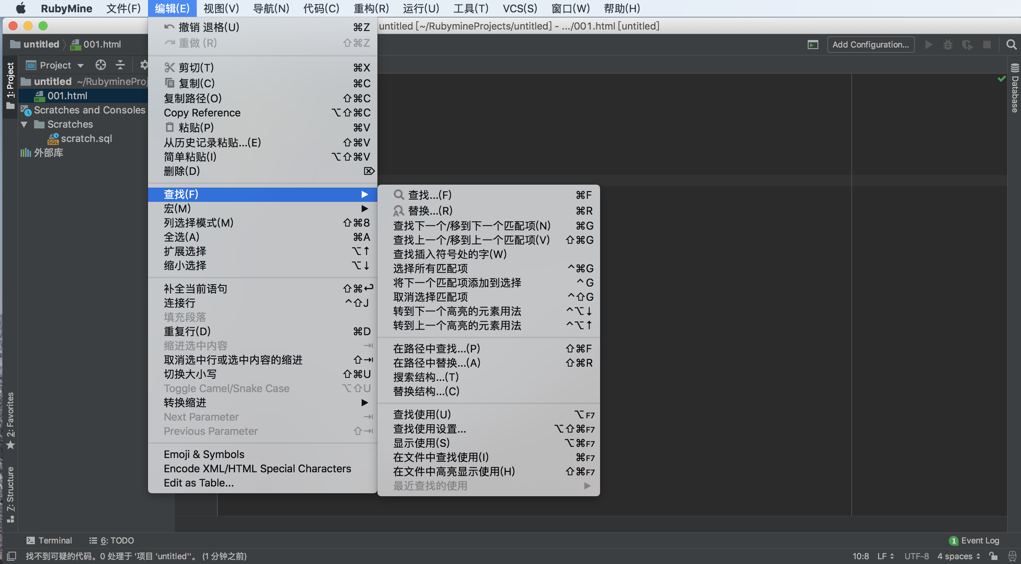Choose 选择所有匹配项 select all occurrences
This screenshot has height=564, width=1021.
pyautogui.click(x=488, y=268)
